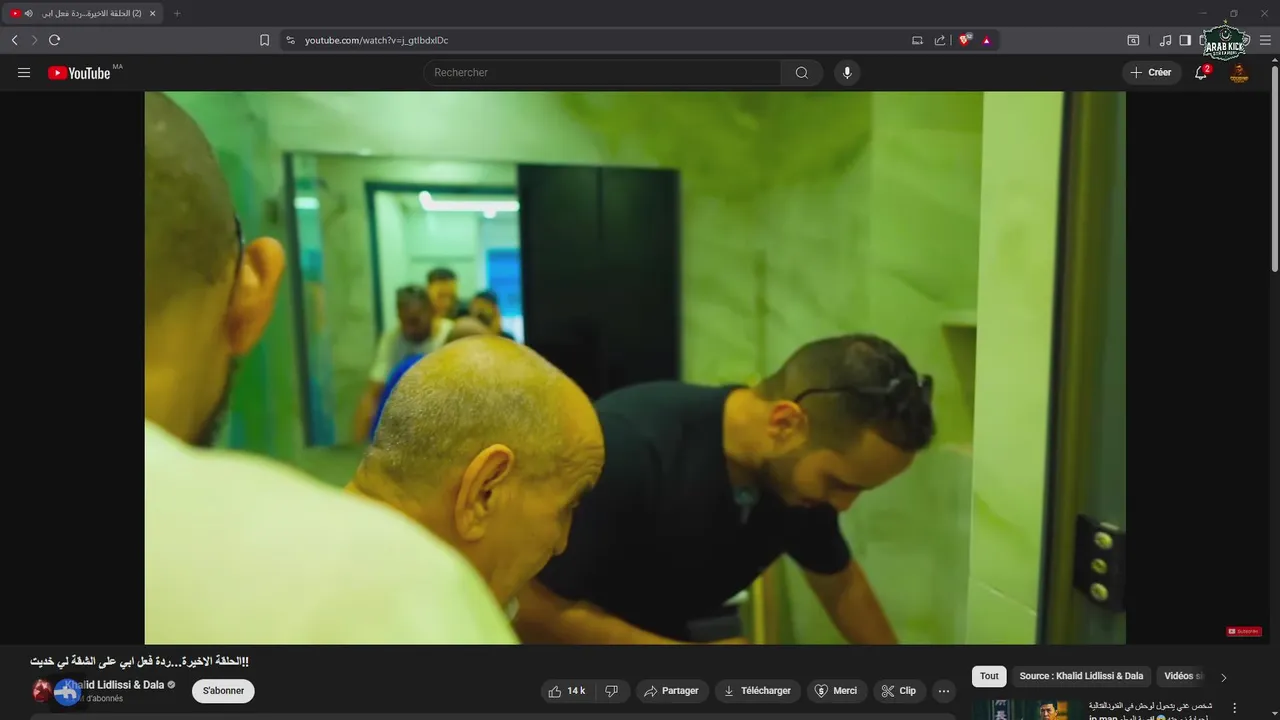1280x720 pixels.
Task: Click the Rechercher search field
Action: click(602, 73)
